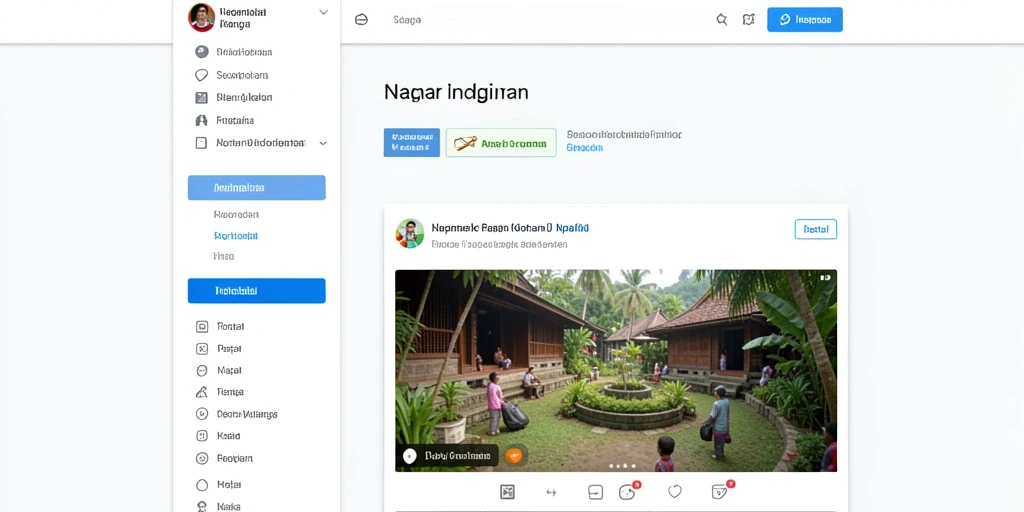This screenshot has height=512, width=1024.
Task: Click the icon beside the Kaid row
Action: click(x=202, y=436)
